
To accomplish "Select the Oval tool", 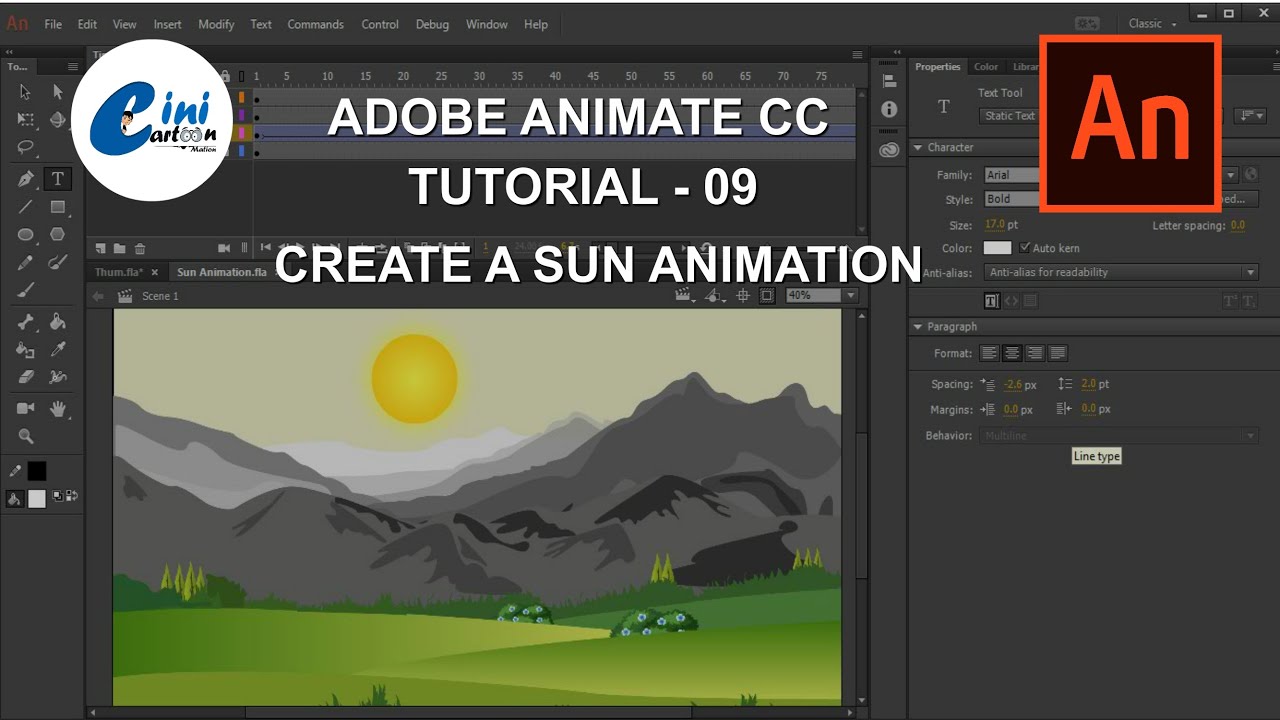I will pos(26,235).
